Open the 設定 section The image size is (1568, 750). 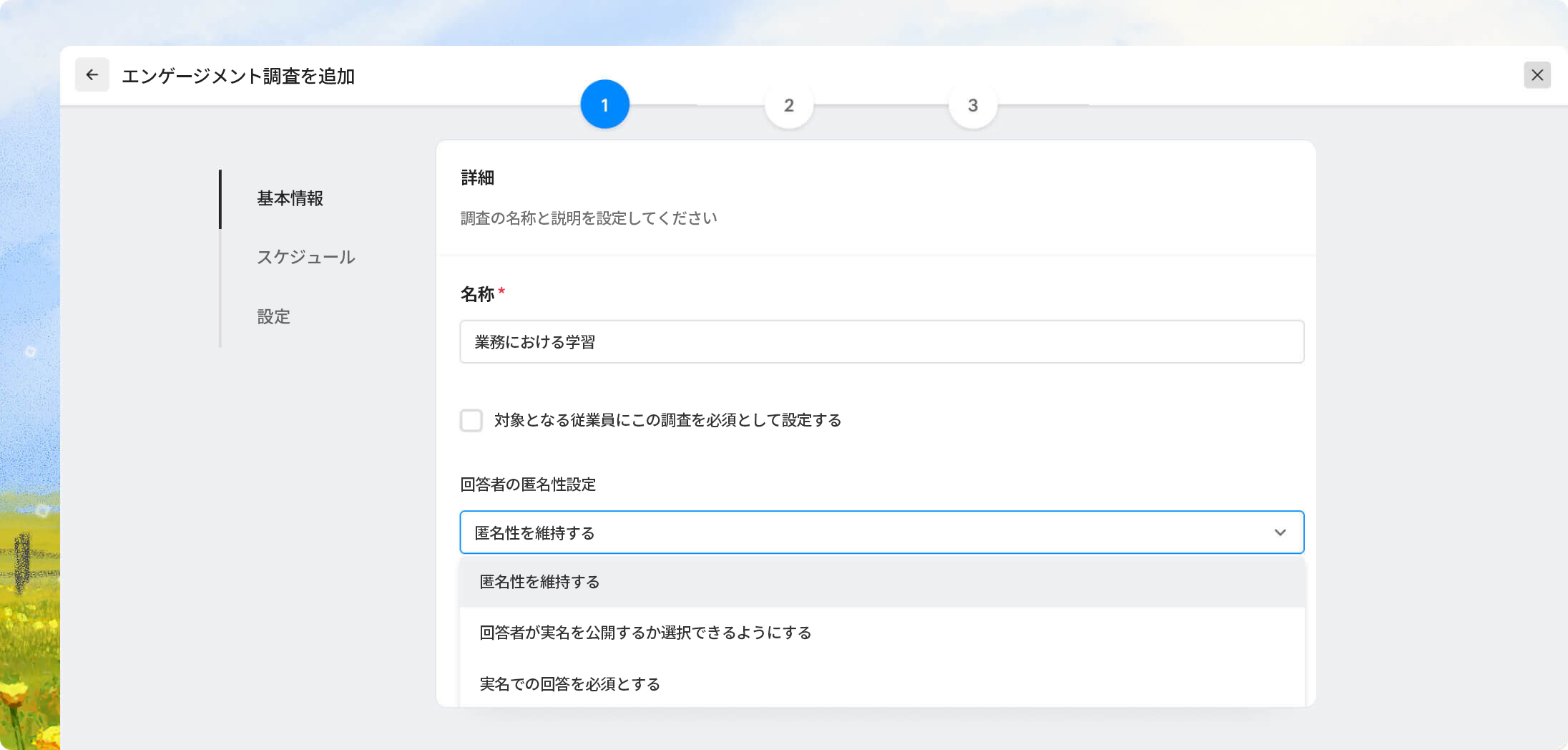coord(273,316)
